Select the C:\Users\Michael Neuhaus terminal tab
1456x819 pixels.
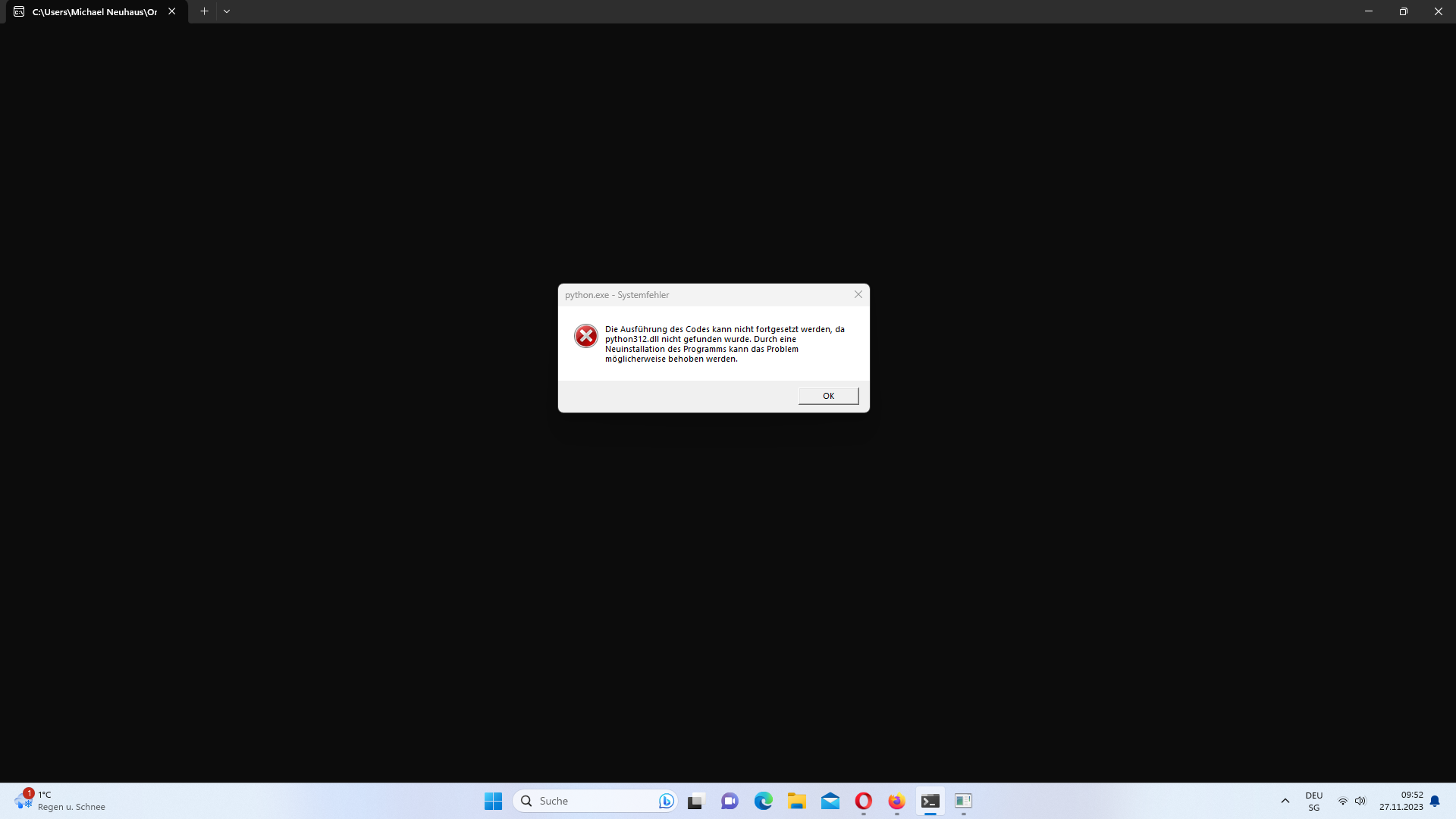(94, 11)
